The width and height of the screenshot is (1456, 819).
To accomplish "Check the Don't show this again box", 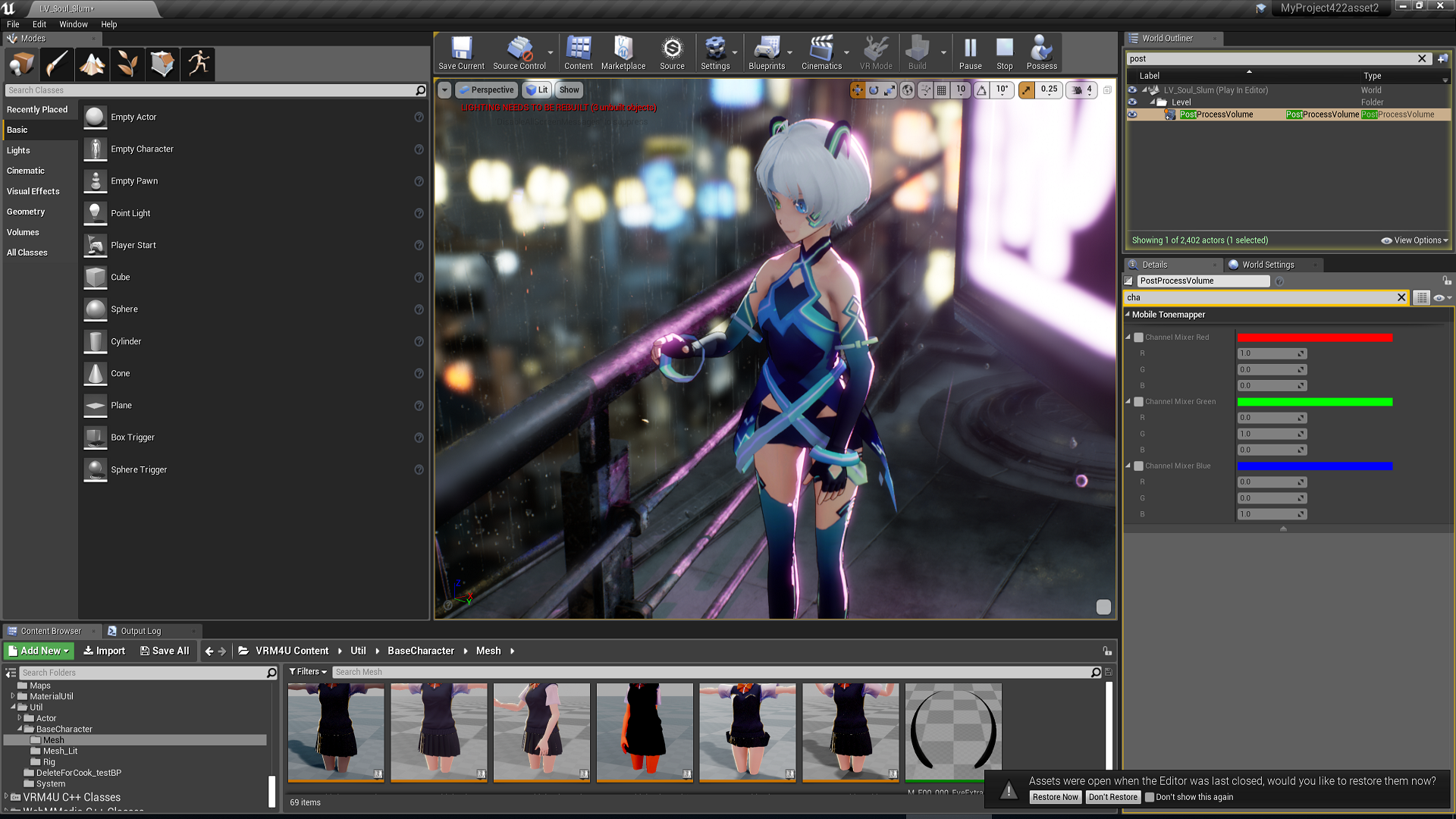I will tap(1150, 797).
